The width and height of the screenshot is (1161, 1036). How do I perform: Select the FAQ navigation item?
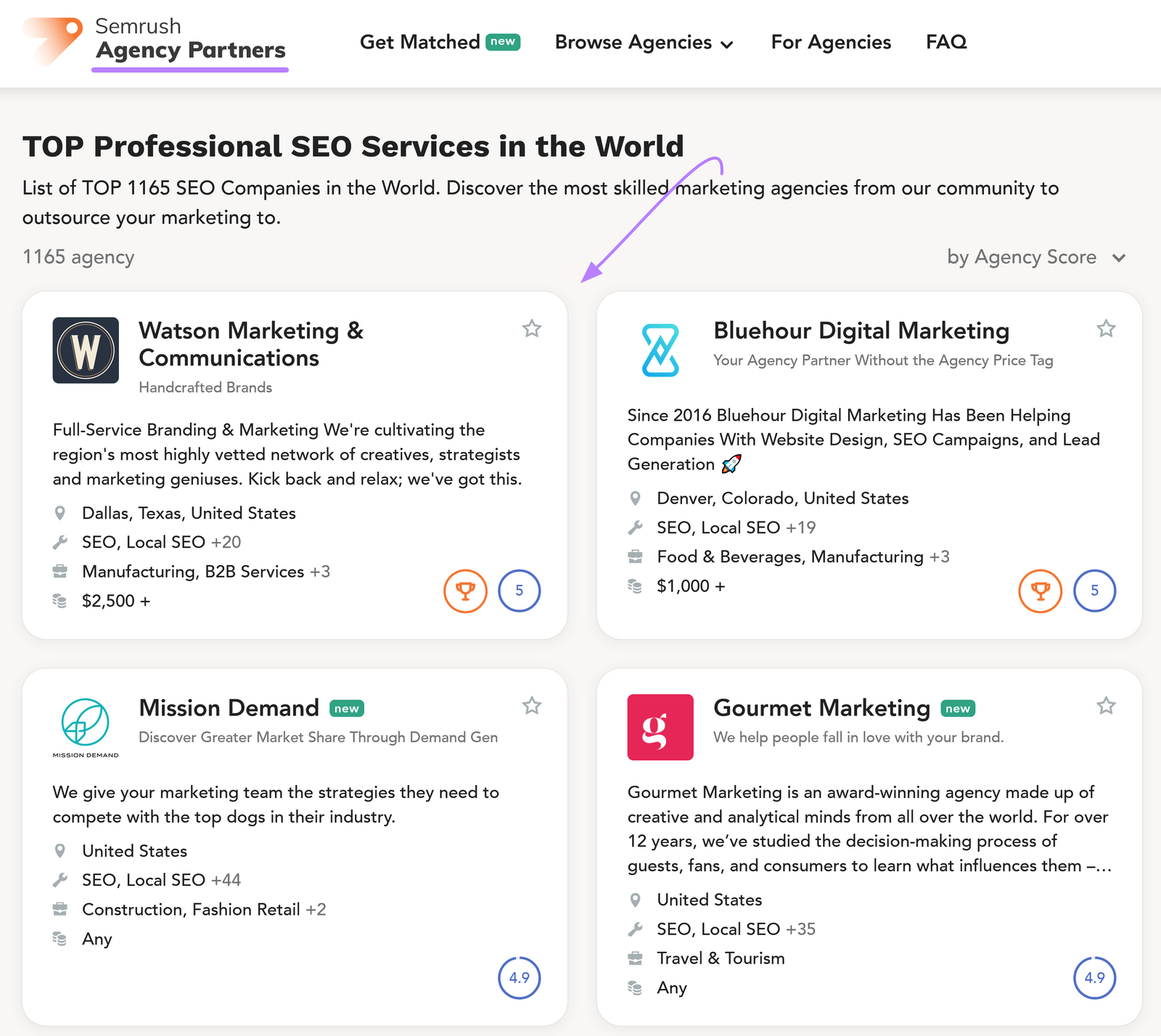click(945, 42)
